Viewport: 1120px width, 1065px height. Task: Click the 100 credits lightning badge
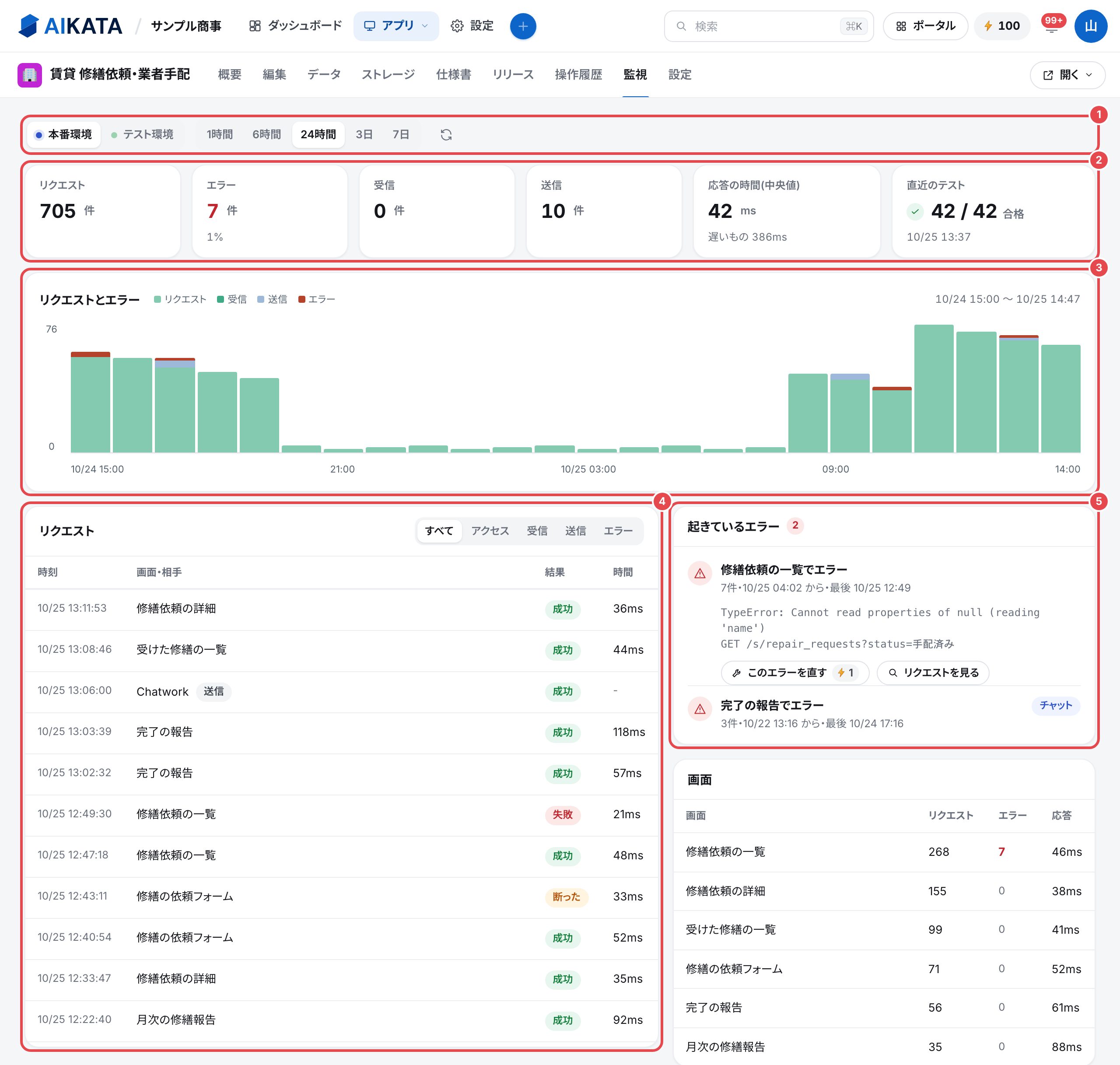[1001, 26]
